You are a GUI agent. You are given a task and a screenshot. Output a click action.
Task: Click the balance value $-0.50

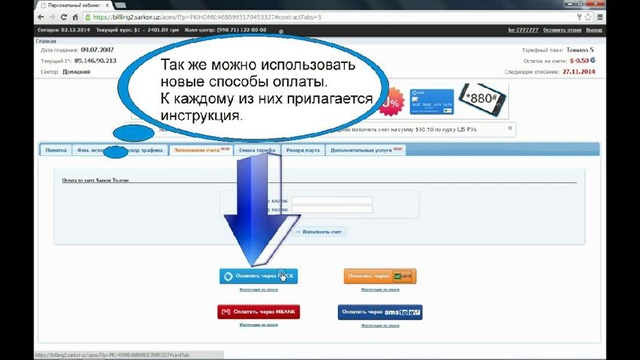pos(579,60)
